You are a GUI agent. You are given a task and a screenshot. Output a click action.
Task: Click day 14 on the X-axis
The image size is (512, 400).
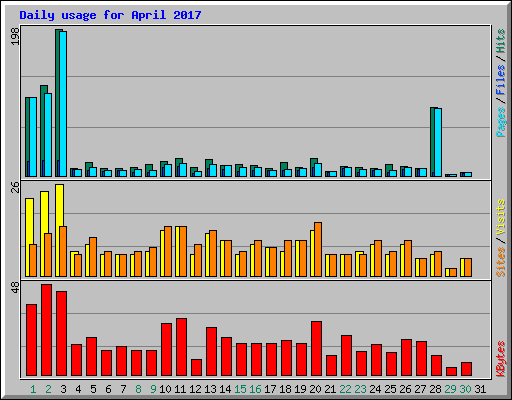225,389
